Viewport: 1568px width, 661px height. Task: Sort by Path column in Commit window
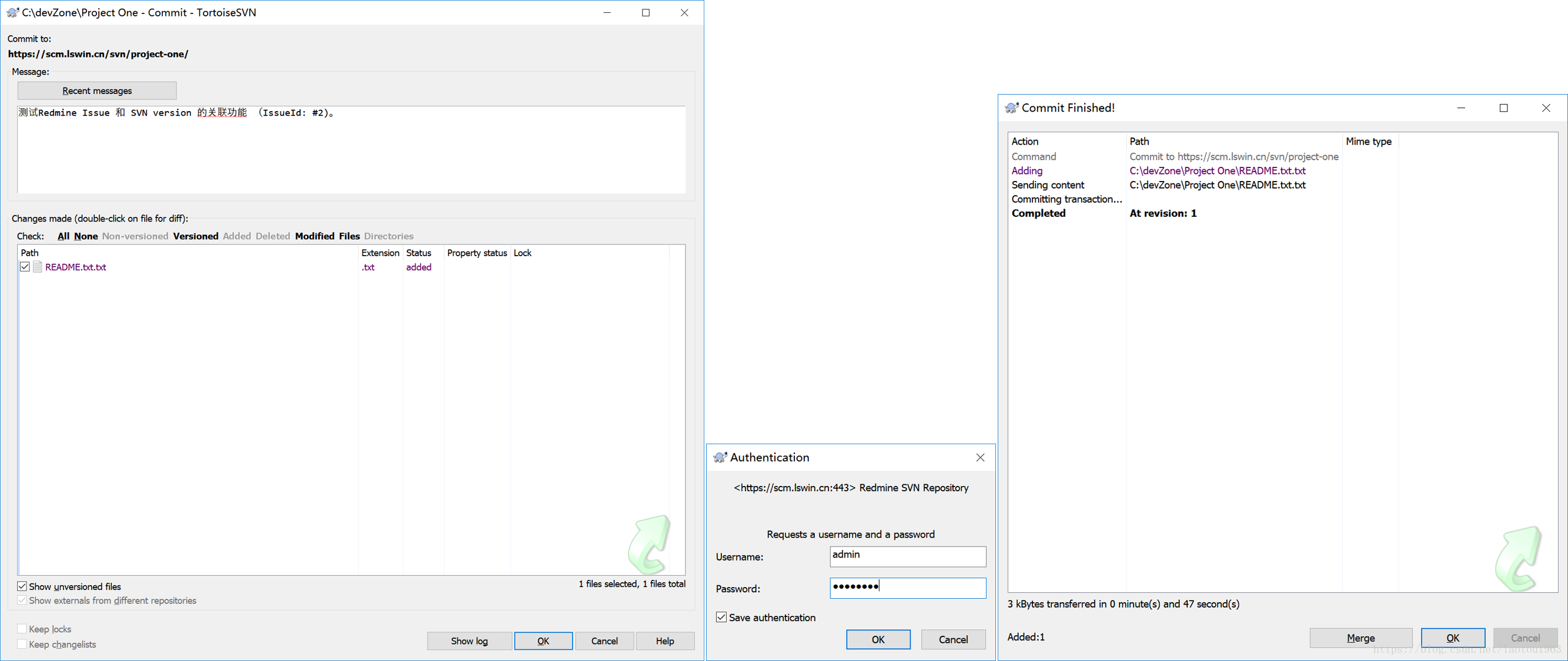(188, 253)
